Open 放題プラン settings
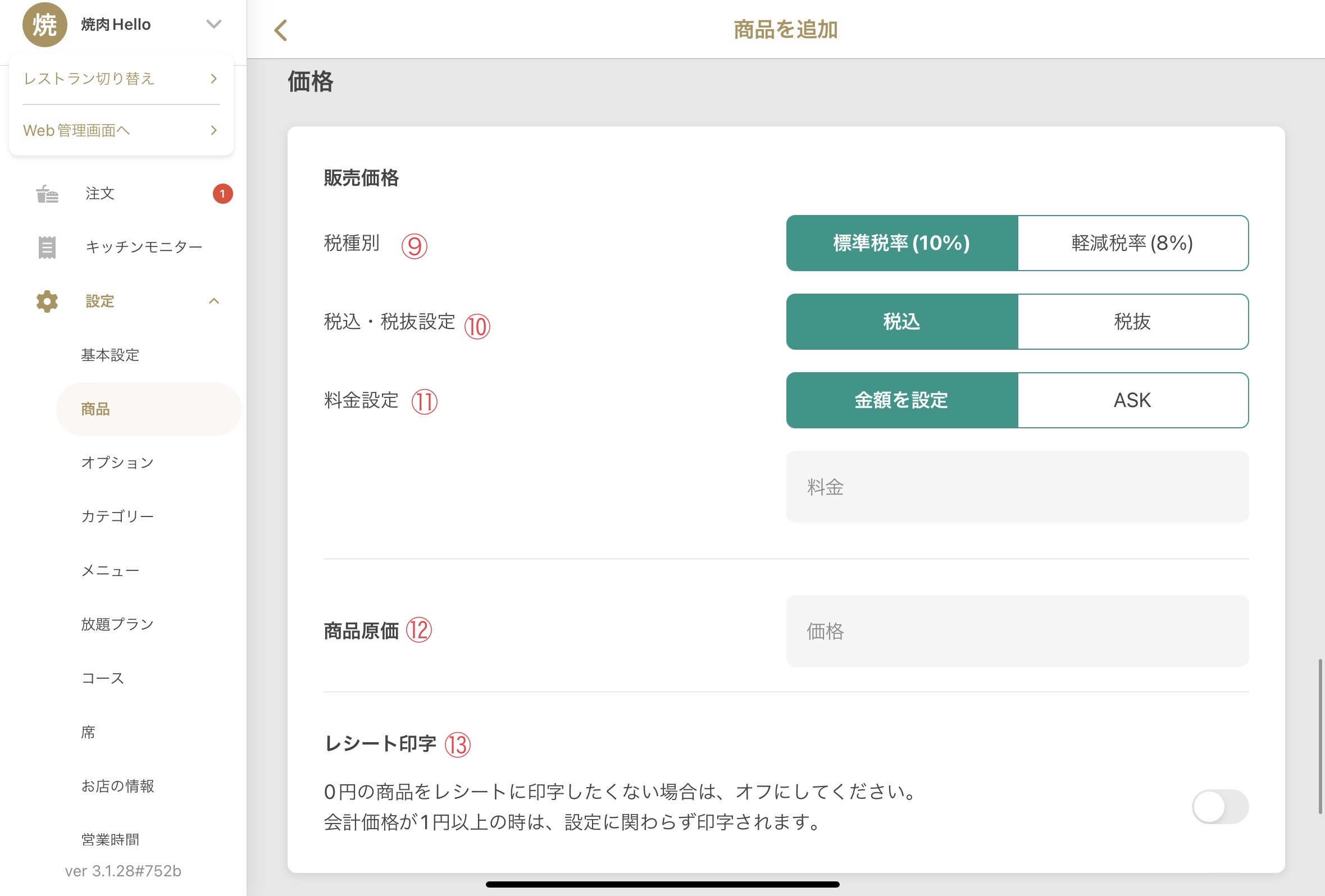Image resolution: width=1325 pixels, height=896 pixels. point(117,624)
